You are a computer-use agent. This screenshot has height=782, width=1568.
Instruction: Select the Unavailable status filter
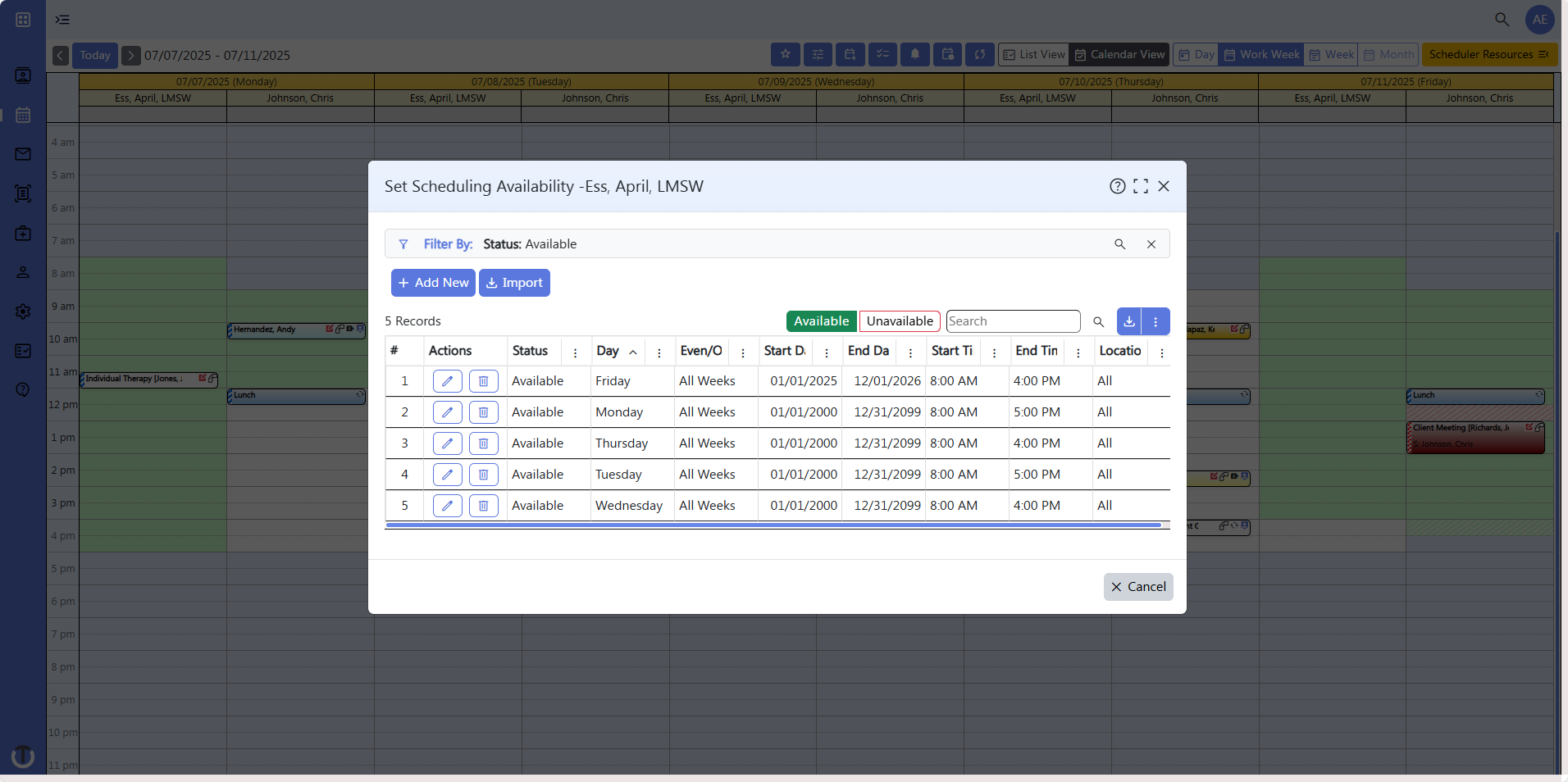tap(899, 321)
